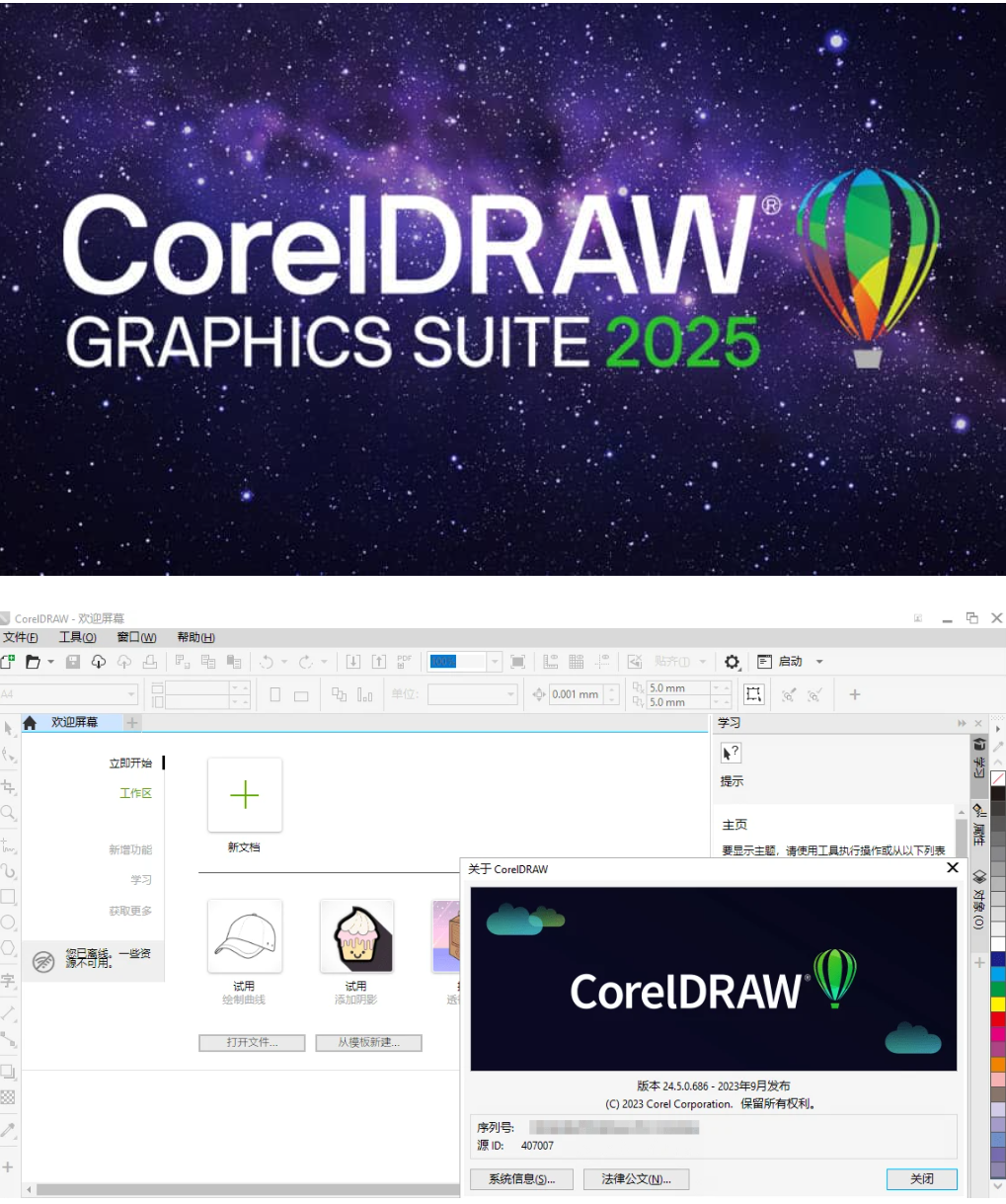Open the 工作区 welcome link

(135, 793)
